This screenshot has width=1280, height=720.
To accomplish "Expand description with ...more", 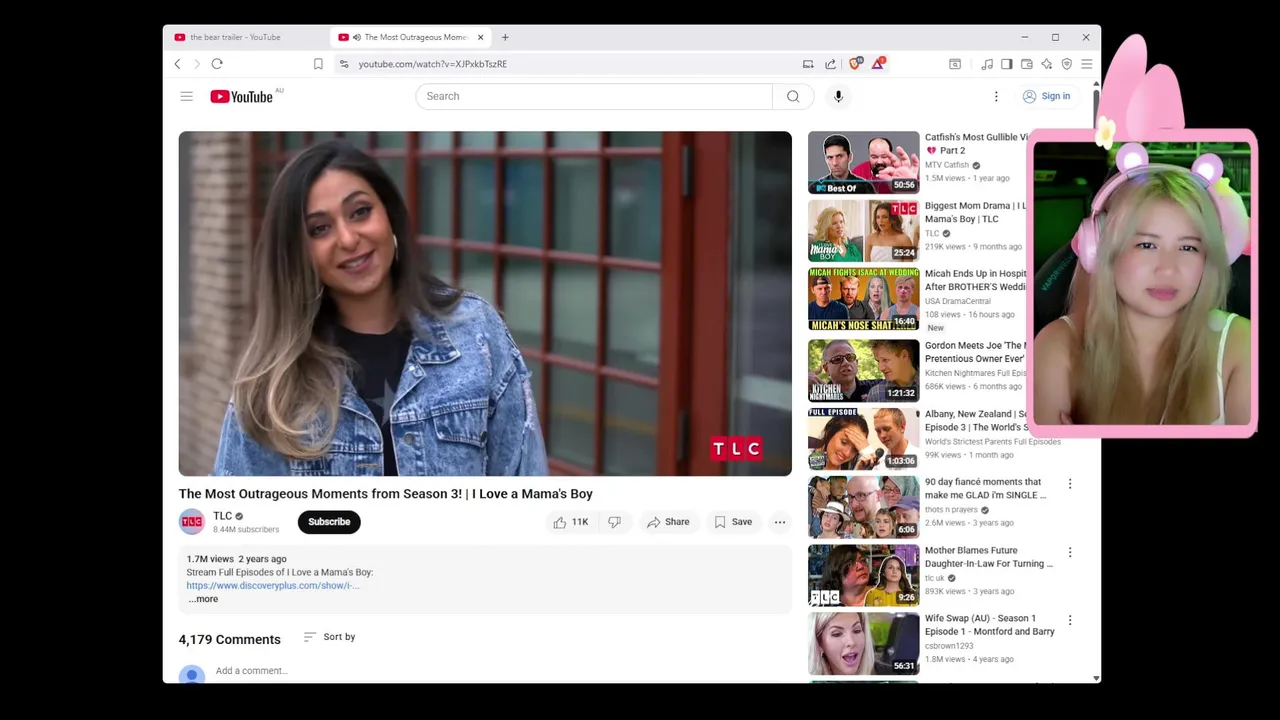I will [x=203, y=599].
